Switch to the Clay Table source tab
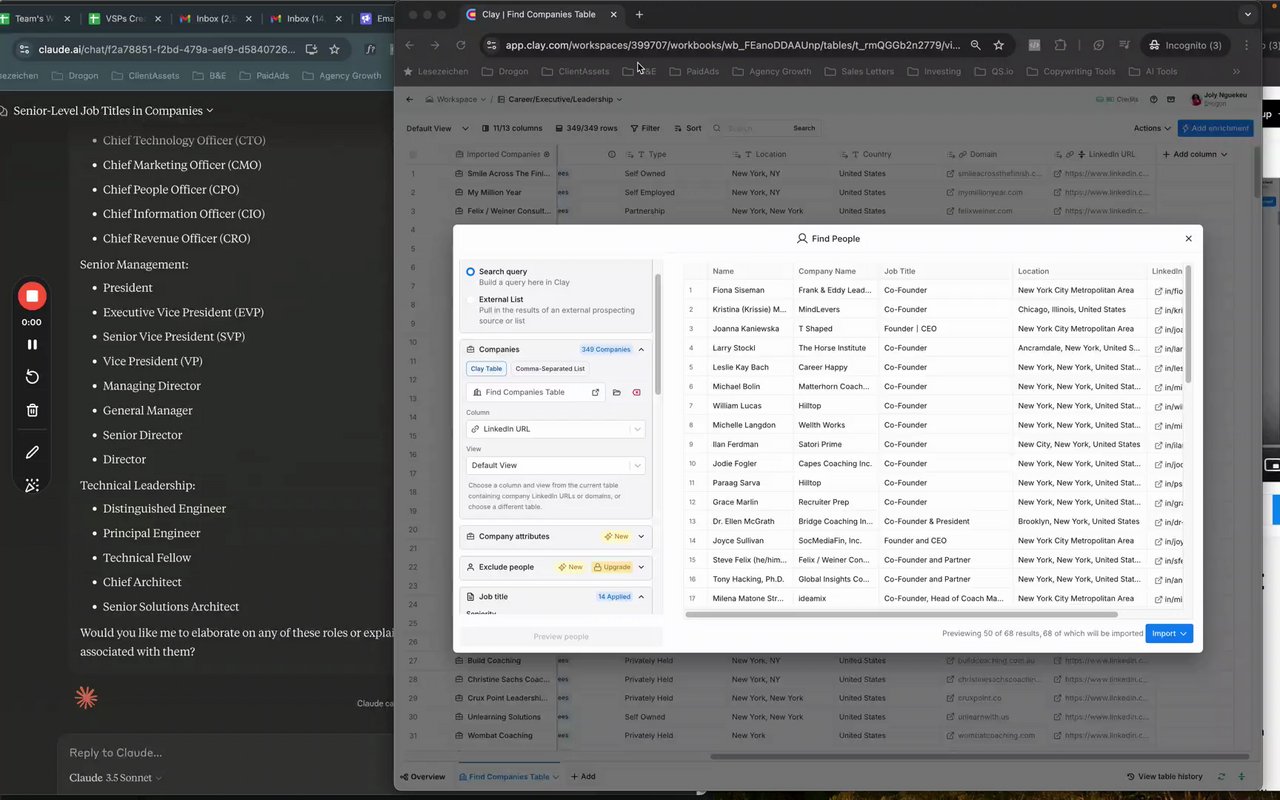Screen dimensions: 1280x800 (486, 369)
